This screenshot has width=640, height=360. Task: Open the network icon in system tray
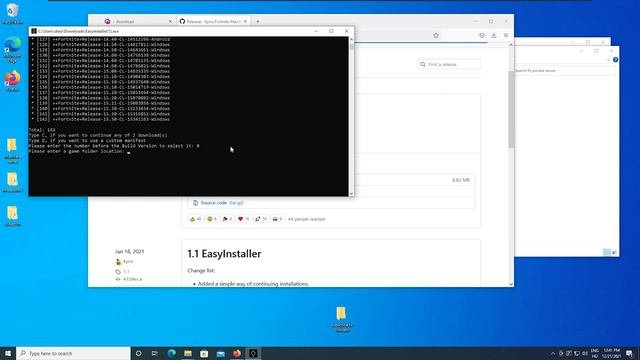(x=577, y=353)
